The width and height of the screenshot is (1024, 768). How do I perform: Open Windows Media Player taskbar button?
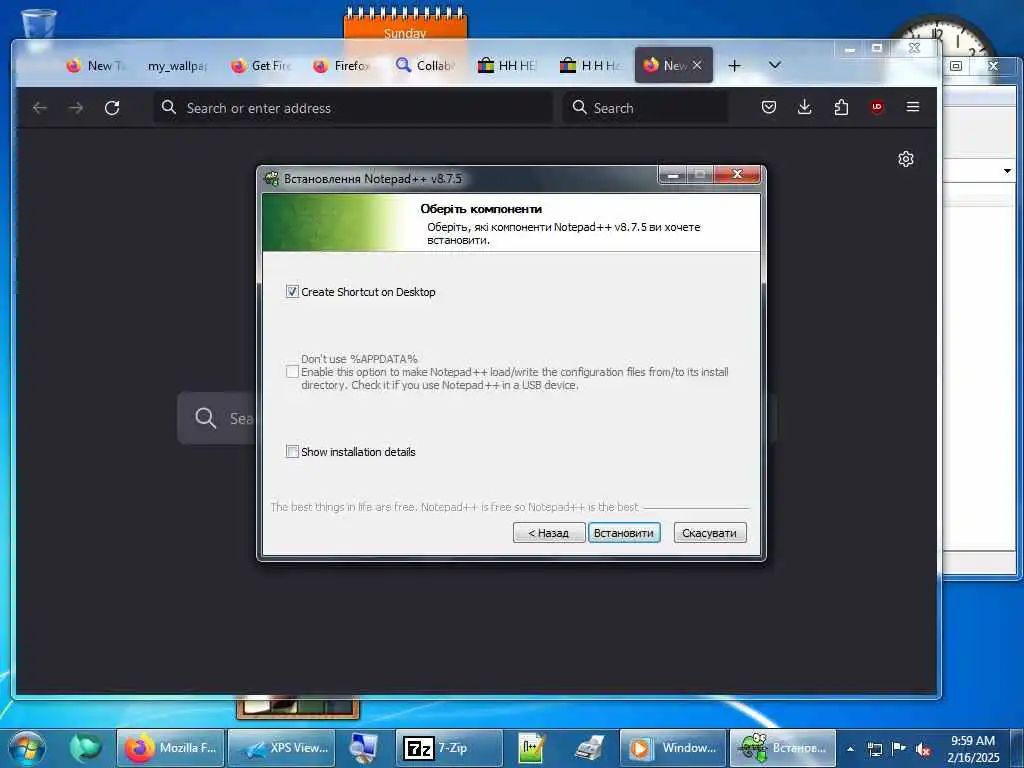coord(673,748)
